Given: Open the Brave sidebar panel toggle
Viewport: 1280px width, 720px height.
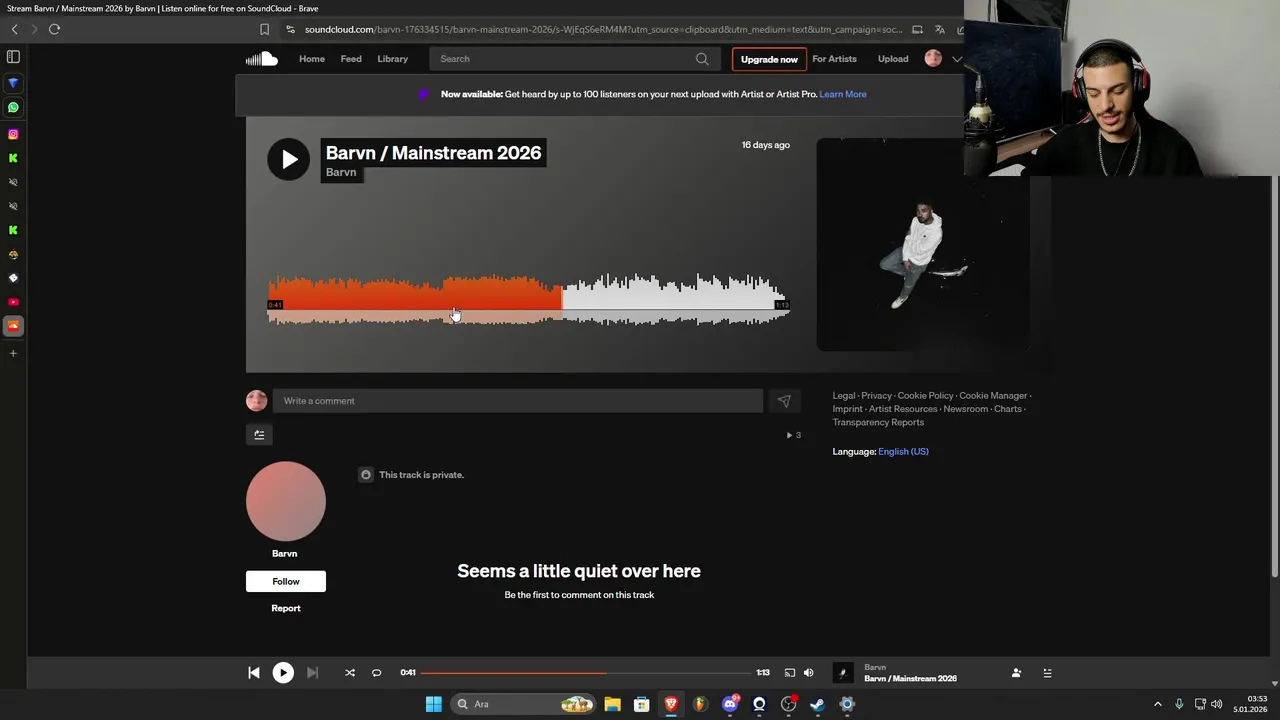Looking at the screenshot, I should (x=13, y=57).
